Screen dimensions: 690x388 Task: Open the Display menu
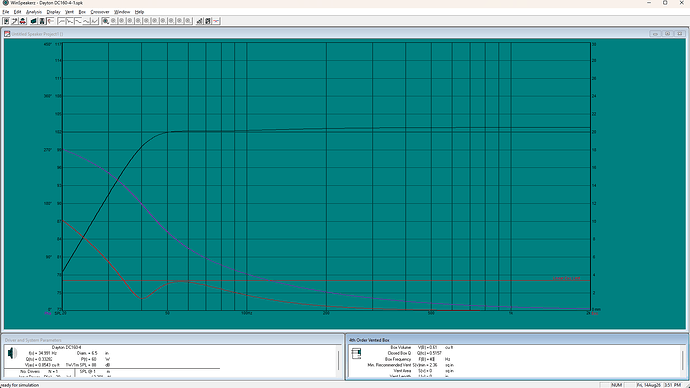point(53,12)
